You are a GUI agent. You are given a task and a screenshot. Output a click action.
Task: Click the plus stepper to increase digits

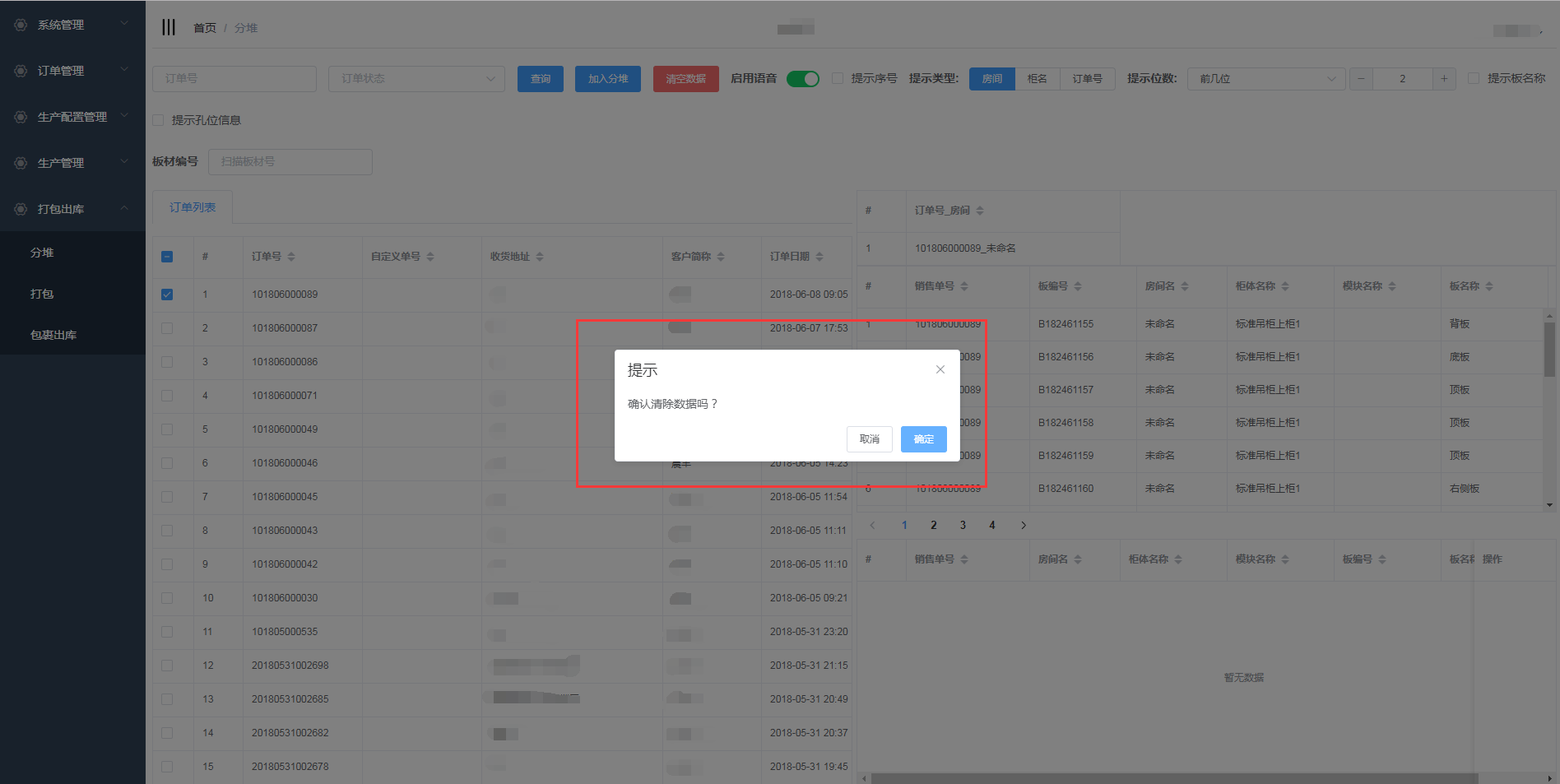tap(1444, 79)
